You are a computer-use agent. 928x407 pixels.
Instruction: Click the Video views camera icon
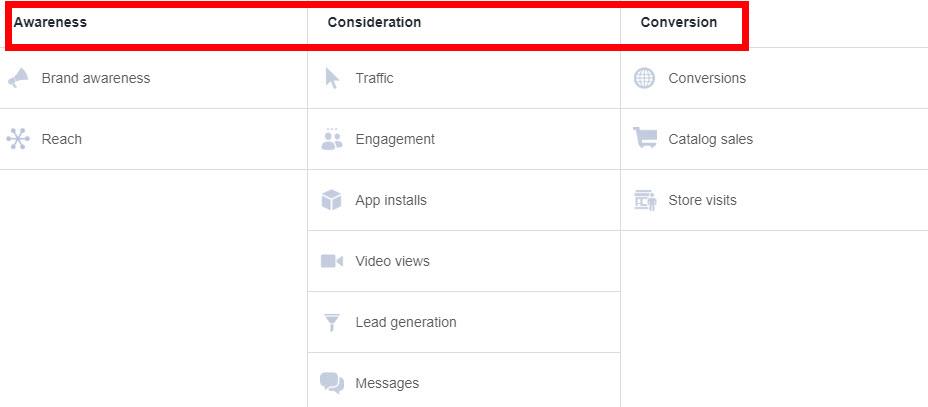click(x=332, y=261)
